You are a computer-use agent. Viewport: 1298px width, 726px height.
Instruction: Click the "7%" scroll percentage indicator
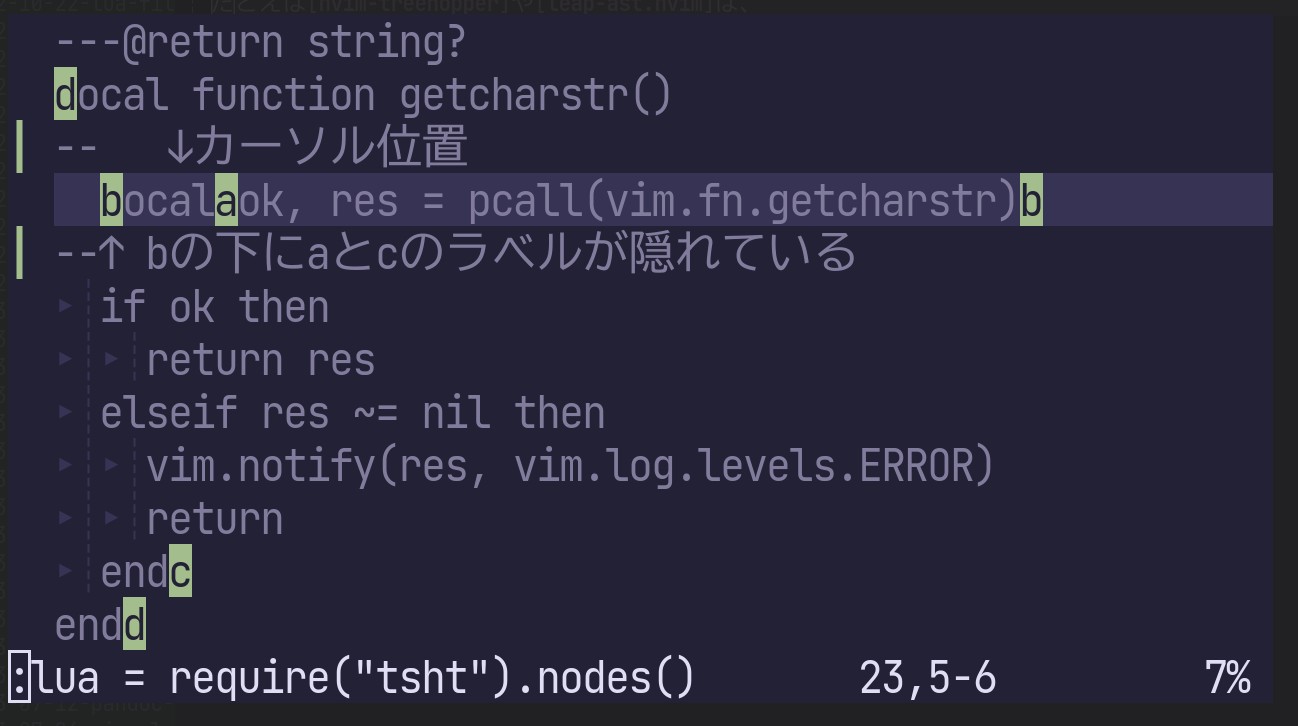(1227, 678)
